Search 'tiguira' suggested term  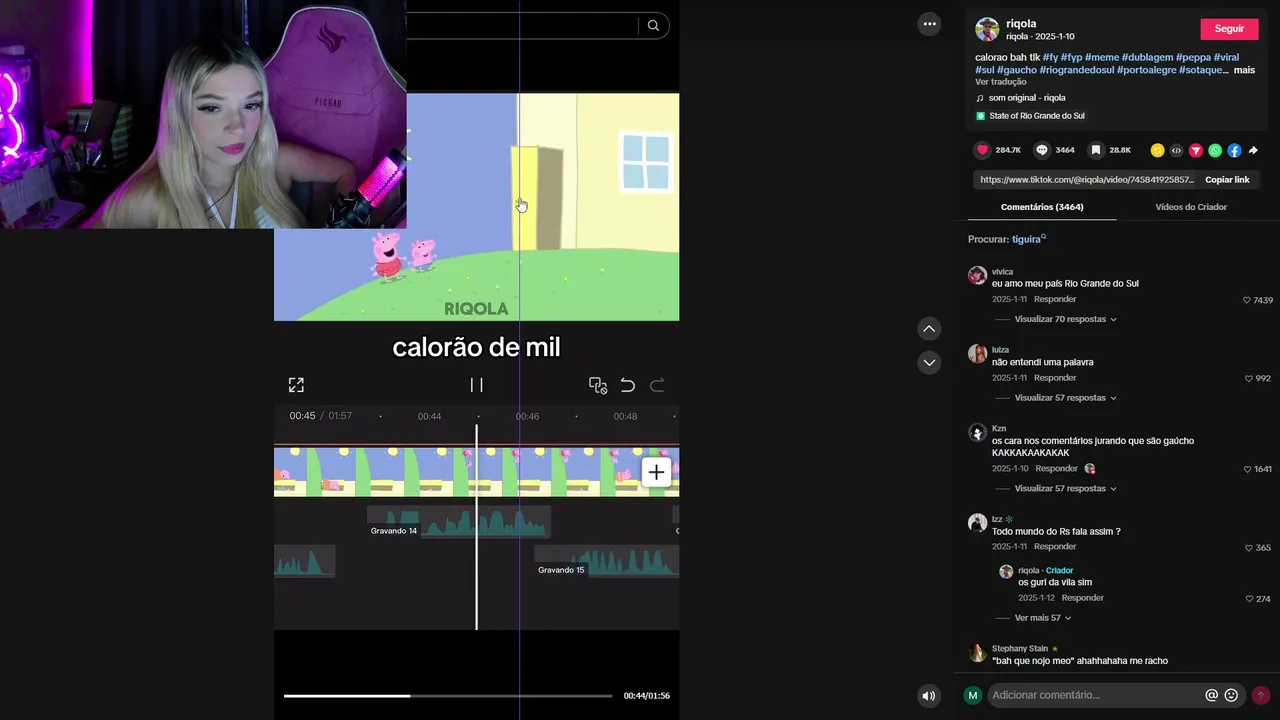(1029, 239)
